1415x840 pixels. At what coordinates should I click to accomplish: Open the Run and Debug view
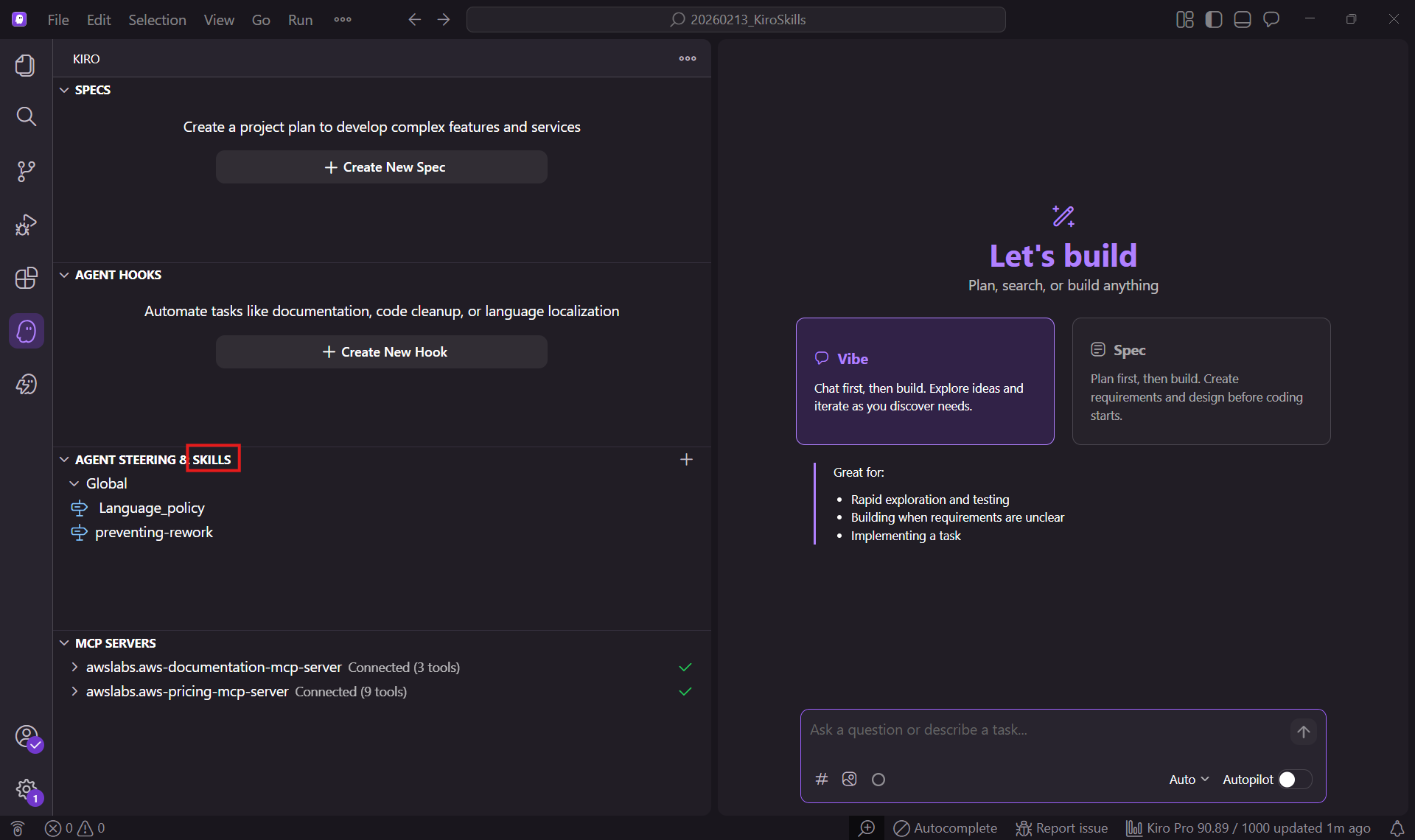27,225
